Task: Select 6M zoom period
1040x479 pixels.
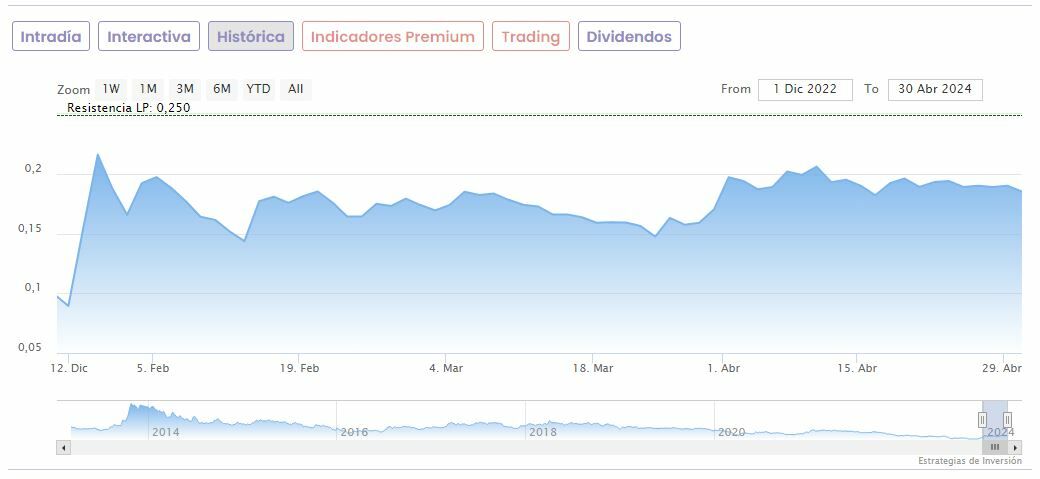Action: [x=221, y=89]
